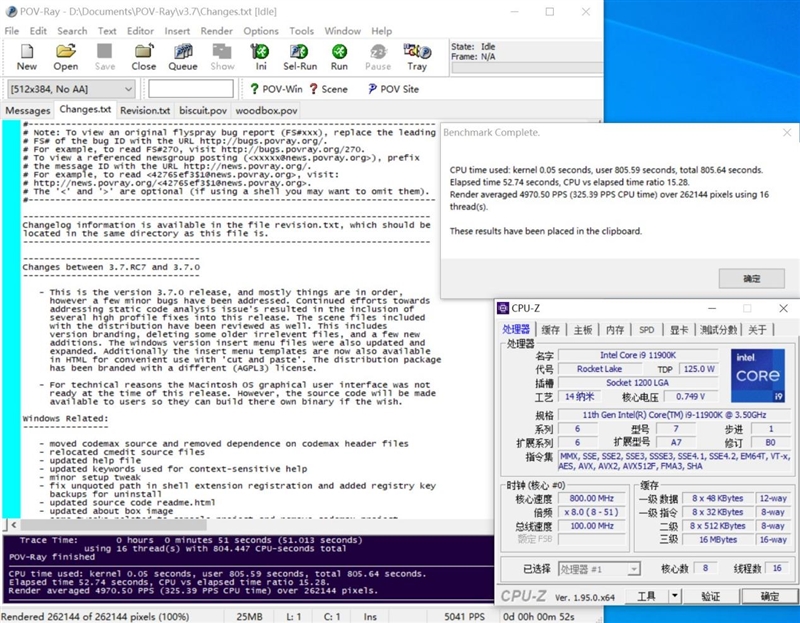Click the command-line options input field

(191, 89)
